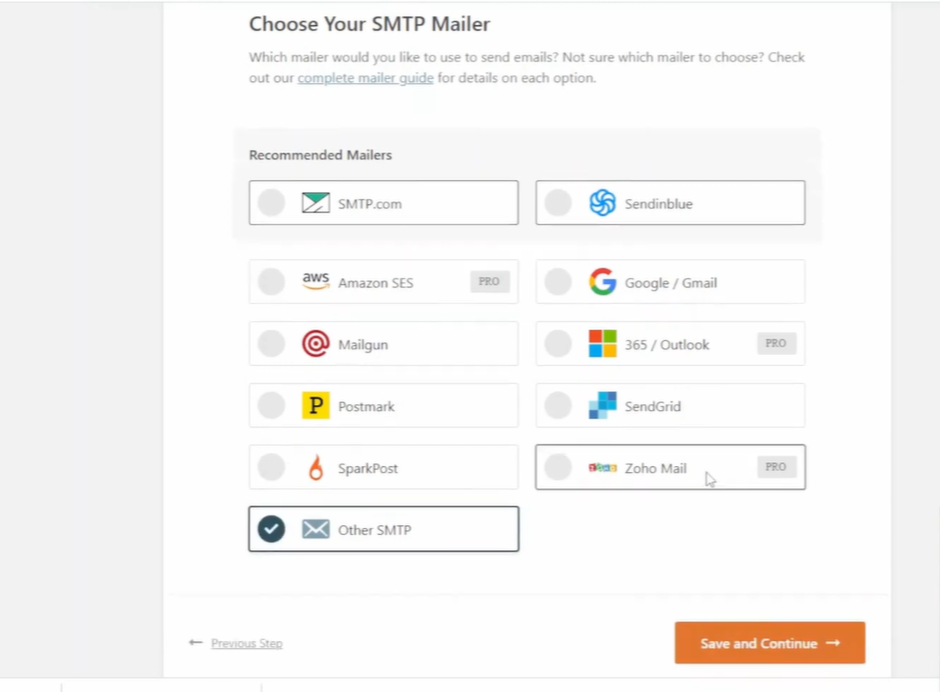Click the Zoho Mail logo icon
Image resolution: width=940 pixels, height=692 pixels.
coord(602,468)
